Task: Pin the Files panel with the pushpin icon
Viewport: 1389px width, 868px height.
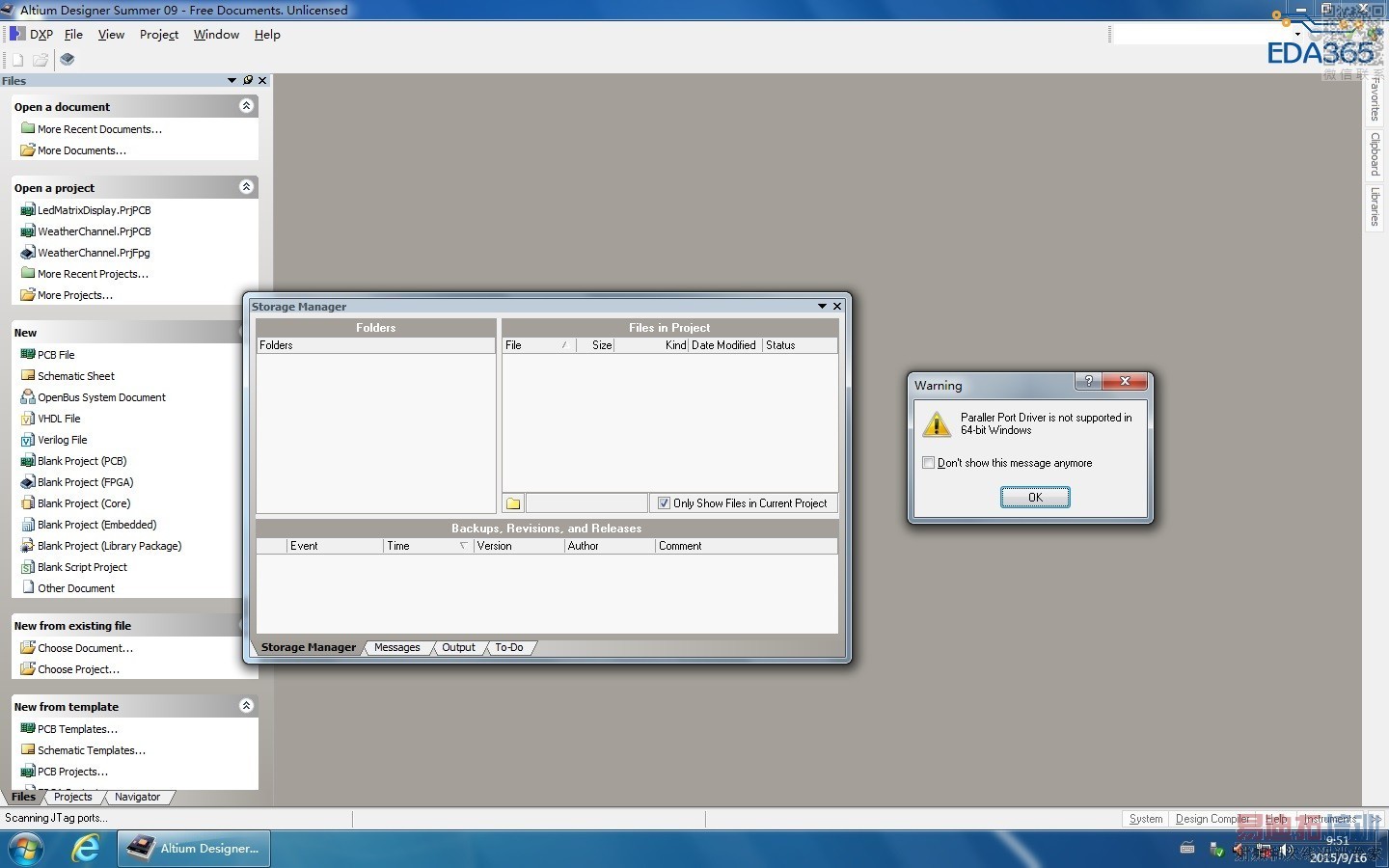Action: (x=248, y=80)
